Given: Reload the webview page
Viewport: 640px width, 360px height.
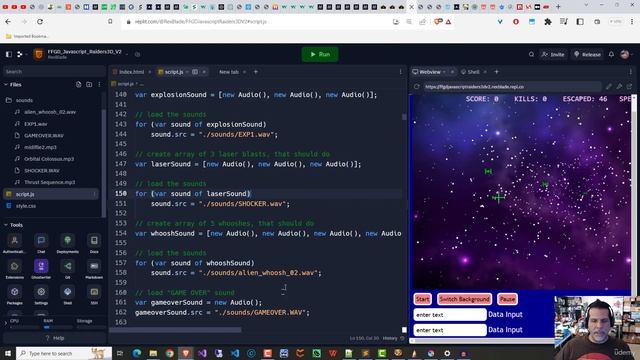Looking at the screenshot, I should coord(416,87).
